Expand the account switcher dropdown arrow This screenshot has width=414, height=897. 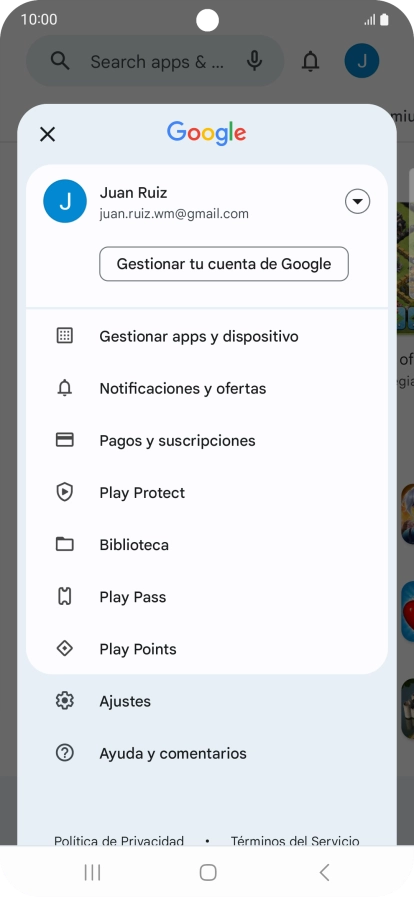click(x=358, y=201)
